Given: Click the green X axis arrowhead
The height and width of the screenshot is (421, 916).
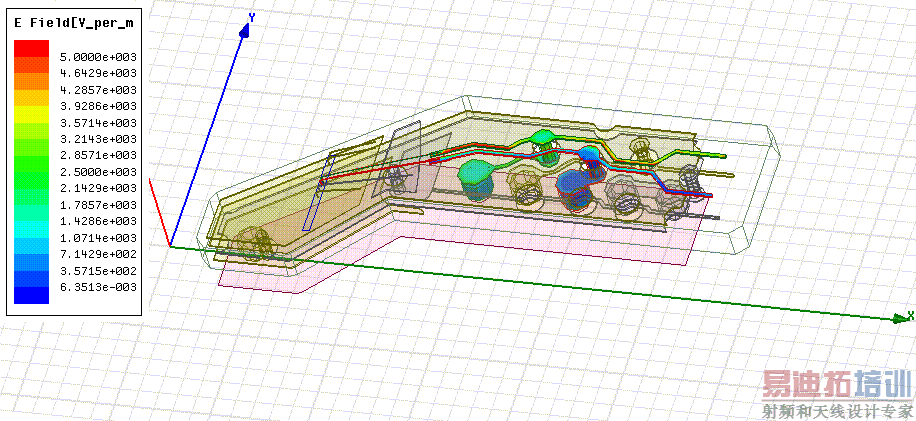Looking at the screenshot, I should click(x=900, y=318).
